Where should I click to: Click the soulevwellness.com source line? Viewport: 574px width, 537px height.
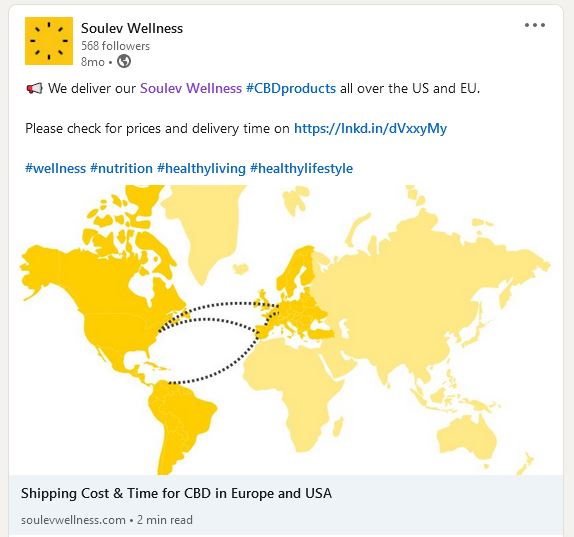coord(107,520)
